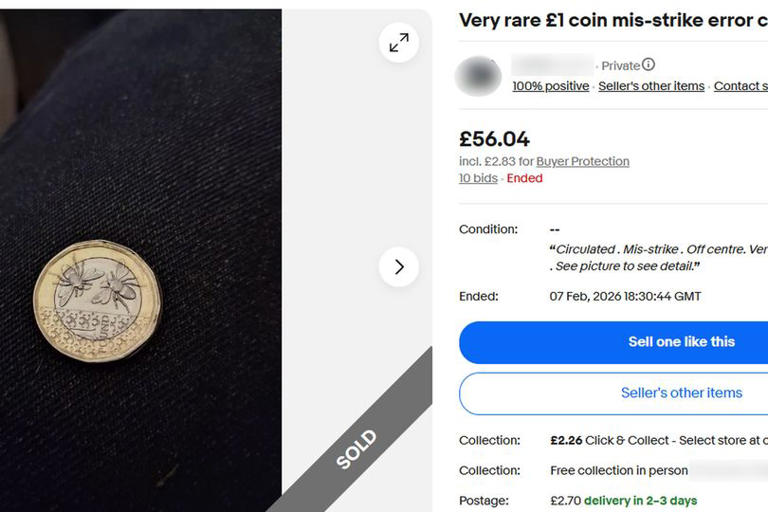Screen dimensions: 768x512
Task: Go to the next listing photo
Action: click(399, 267)
